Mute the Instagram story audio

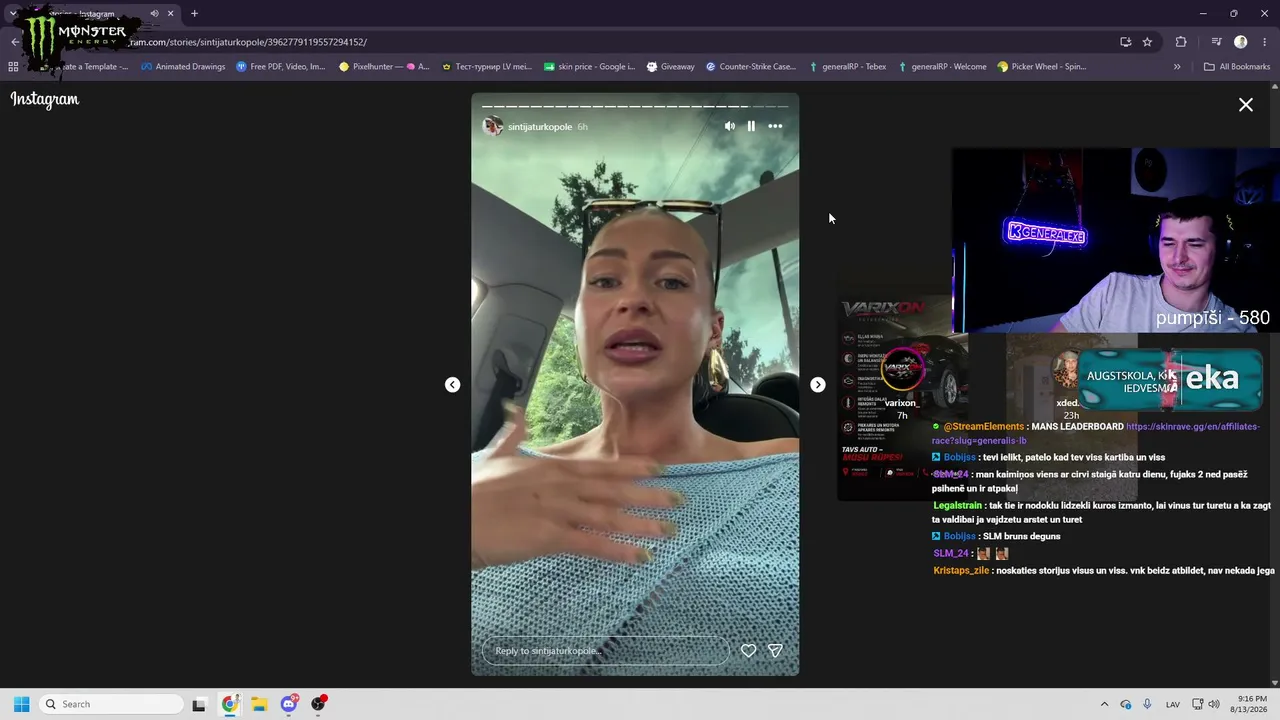coord(729,126)
